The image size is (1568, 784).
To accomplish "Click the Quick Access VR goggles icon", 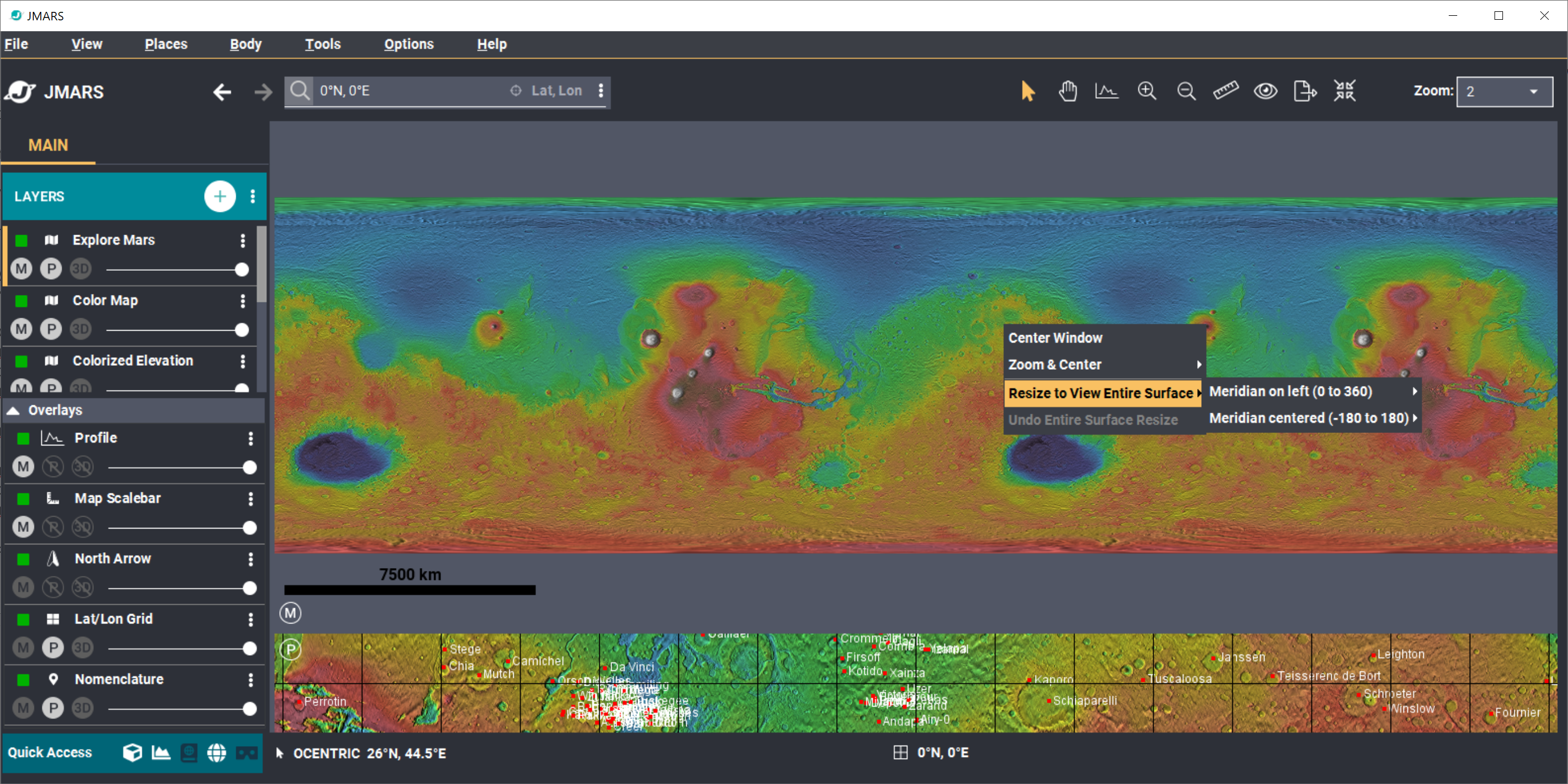I will pos(246,753).
